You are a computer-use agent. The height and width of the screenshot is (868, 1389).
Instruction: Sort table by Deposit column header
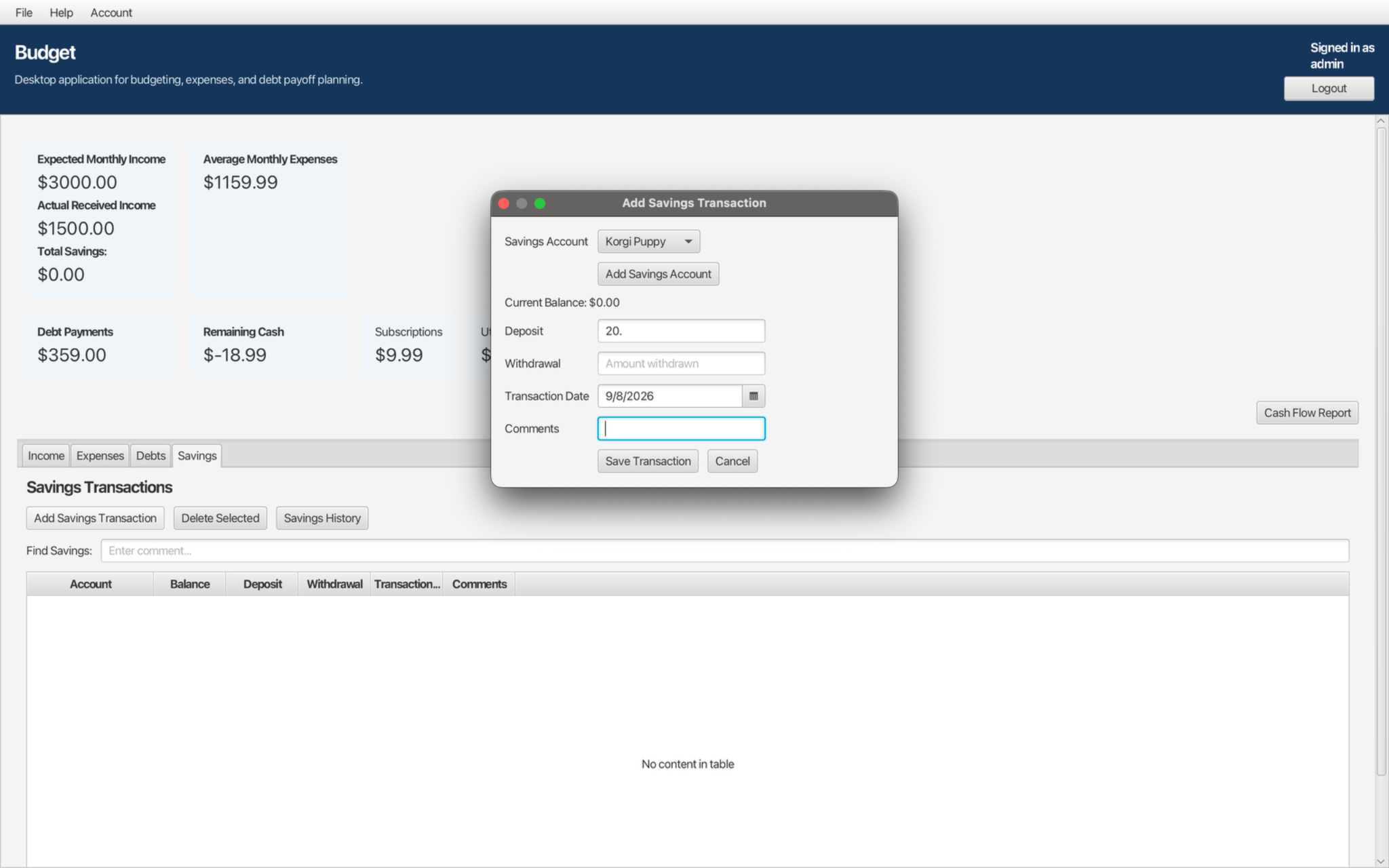point(262,584)
